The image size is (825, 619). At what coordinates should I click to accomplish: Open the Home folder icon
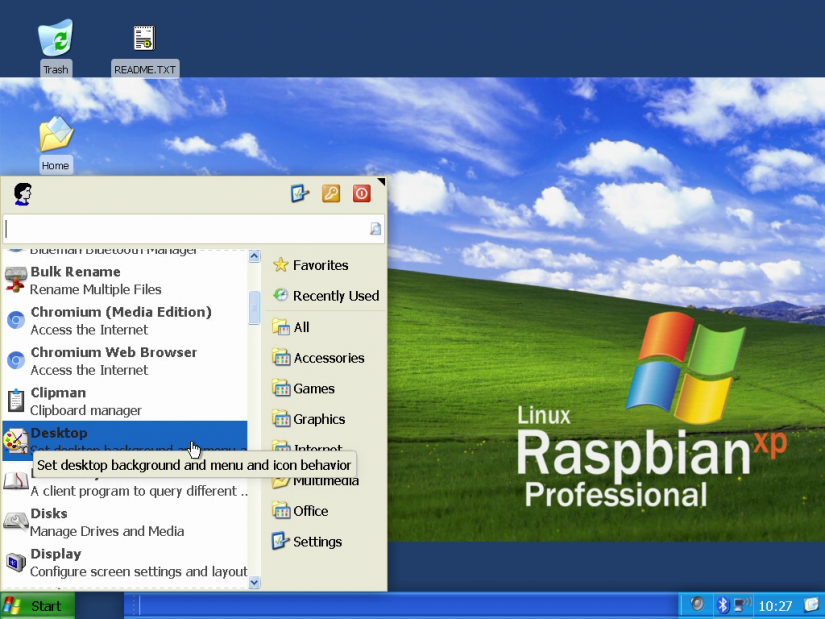click(55, 136)
